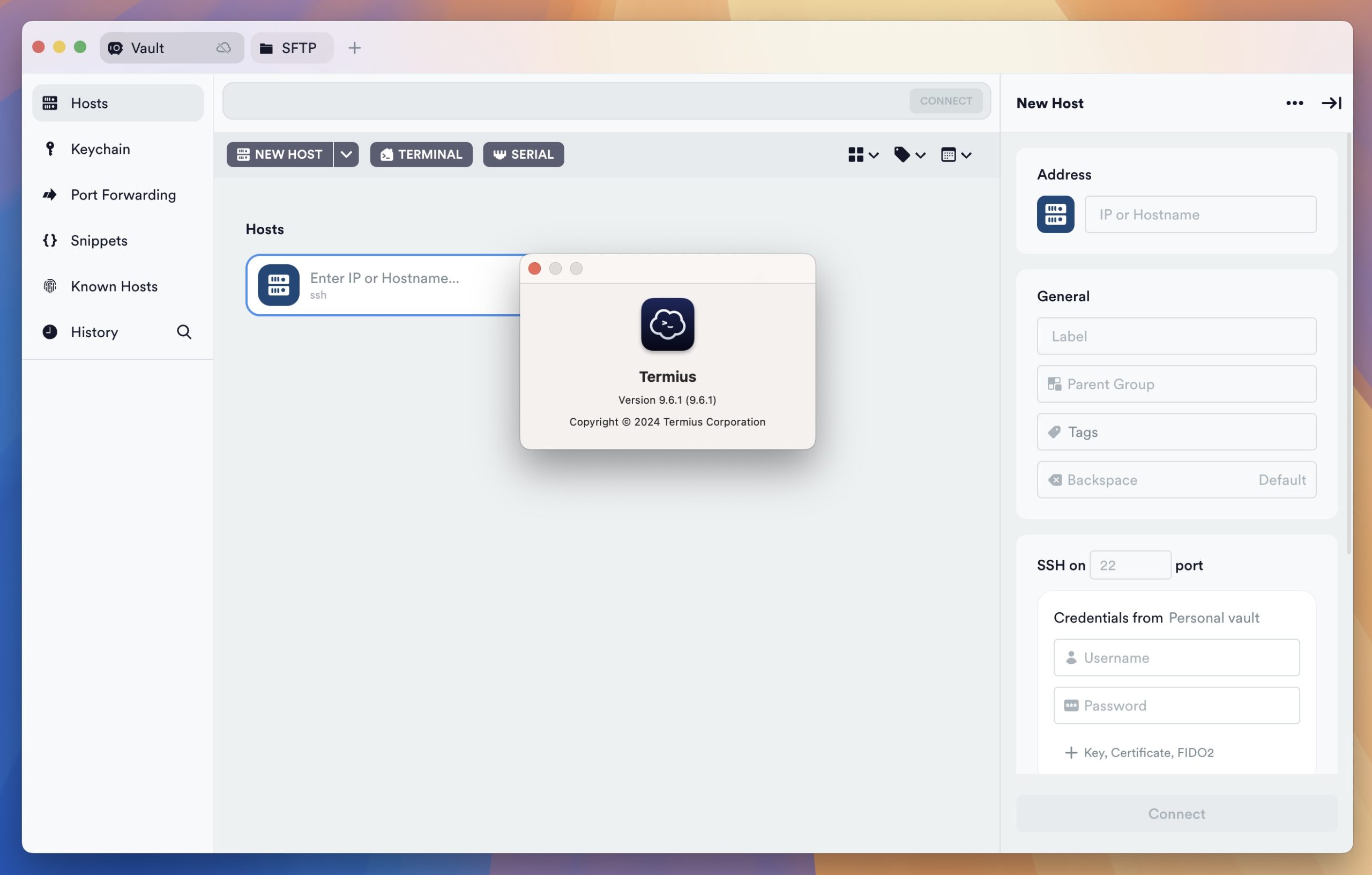Open Known Hosts in sidebar
1372x875 pixels.
[x=117, y=286]
